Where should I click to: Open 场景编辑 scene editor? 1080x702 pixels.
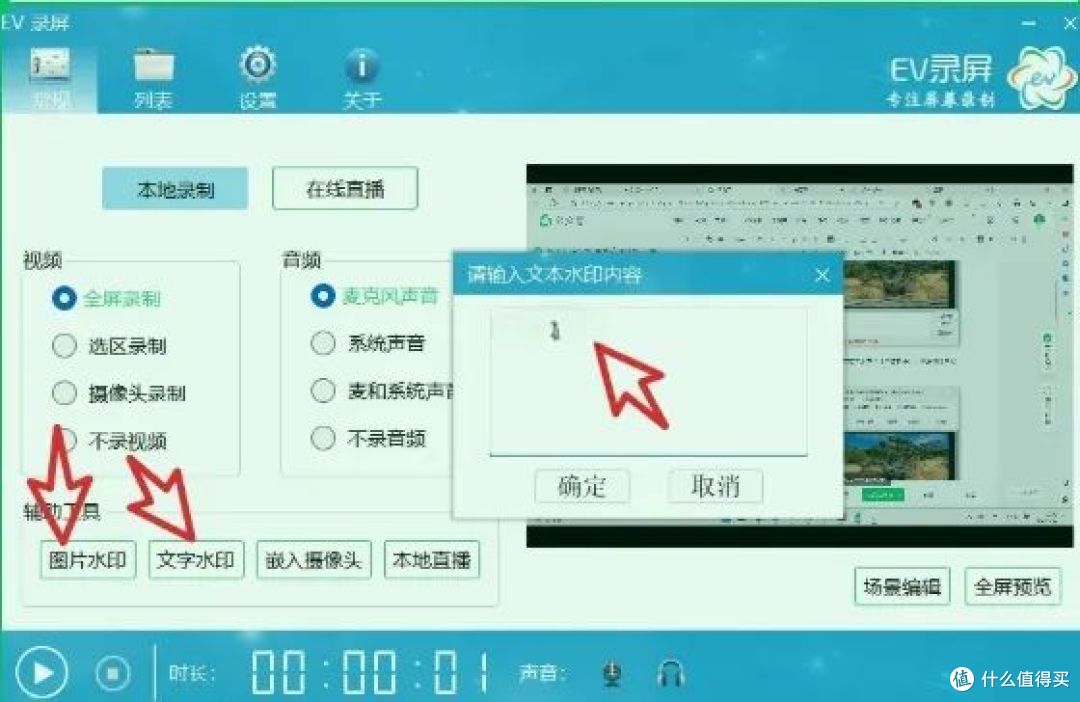coord(902,586)
